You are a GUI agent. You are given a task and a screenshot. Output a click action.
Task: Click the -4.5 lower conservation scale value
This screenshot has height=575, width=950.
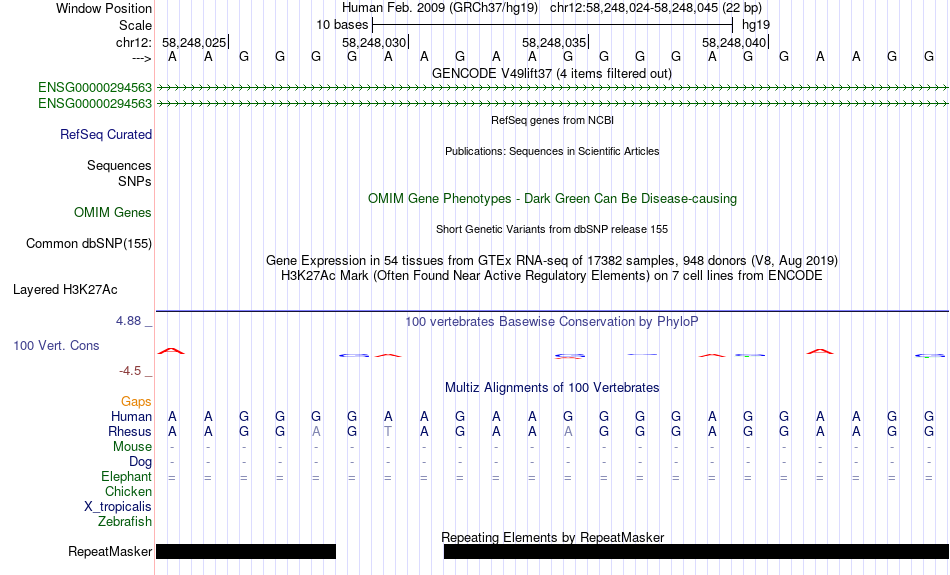(x=130, y=371)
